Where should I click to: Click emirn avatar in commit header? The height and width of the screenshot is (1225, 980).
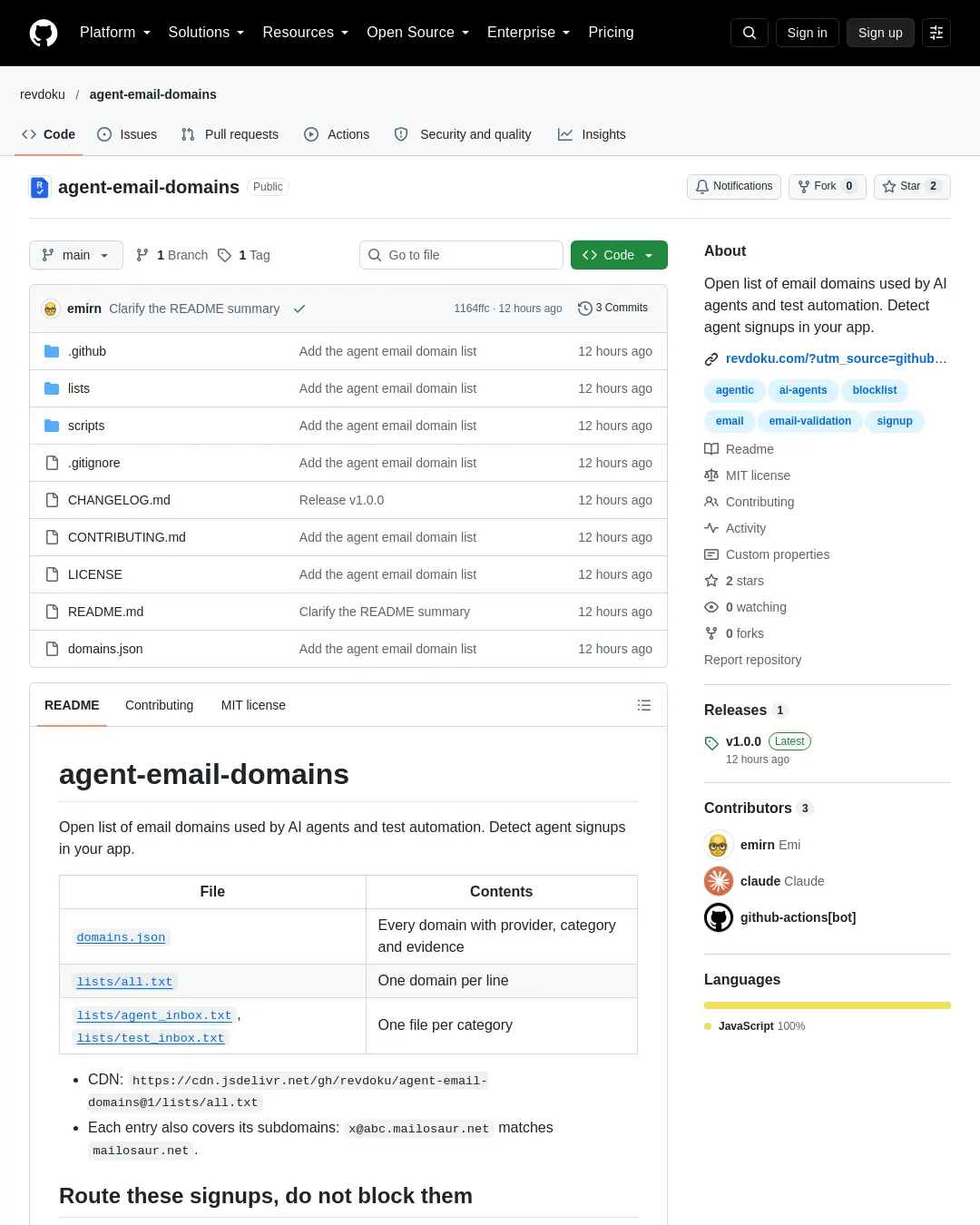51,309
